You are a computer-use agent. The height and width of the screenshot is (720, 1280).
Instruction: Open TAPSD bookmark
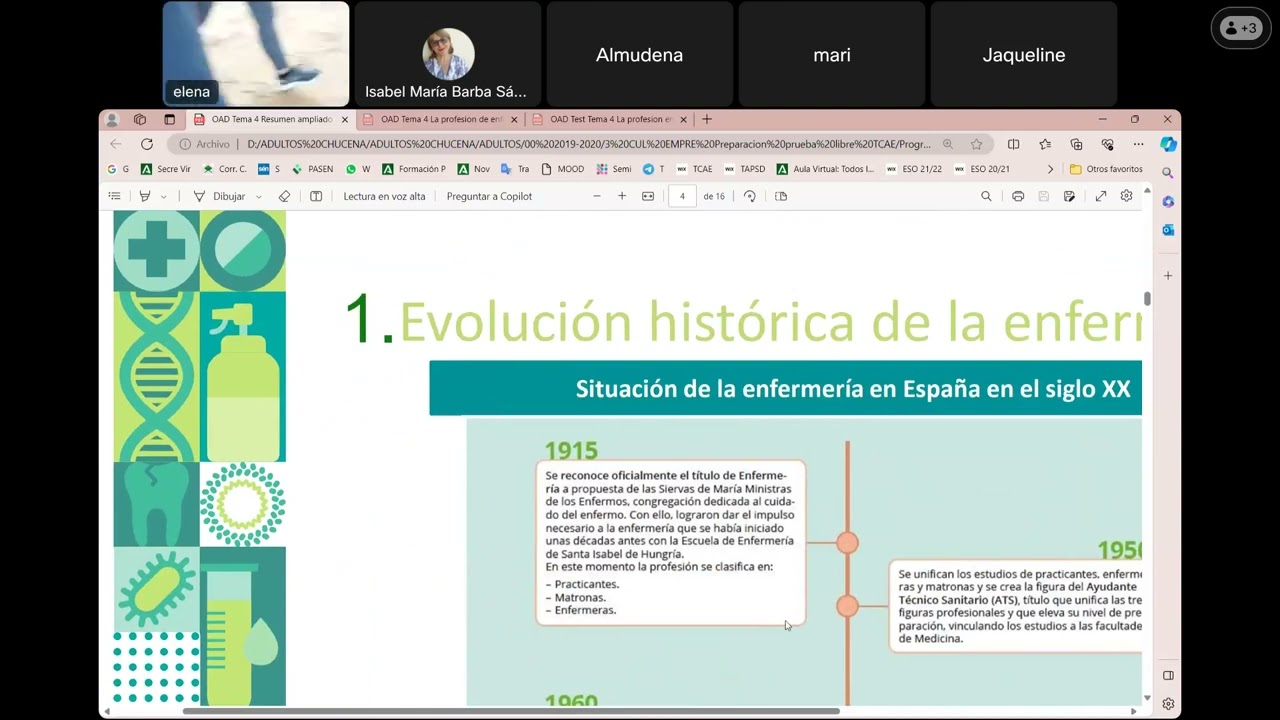pyautogui.click(x=744, y=169)
